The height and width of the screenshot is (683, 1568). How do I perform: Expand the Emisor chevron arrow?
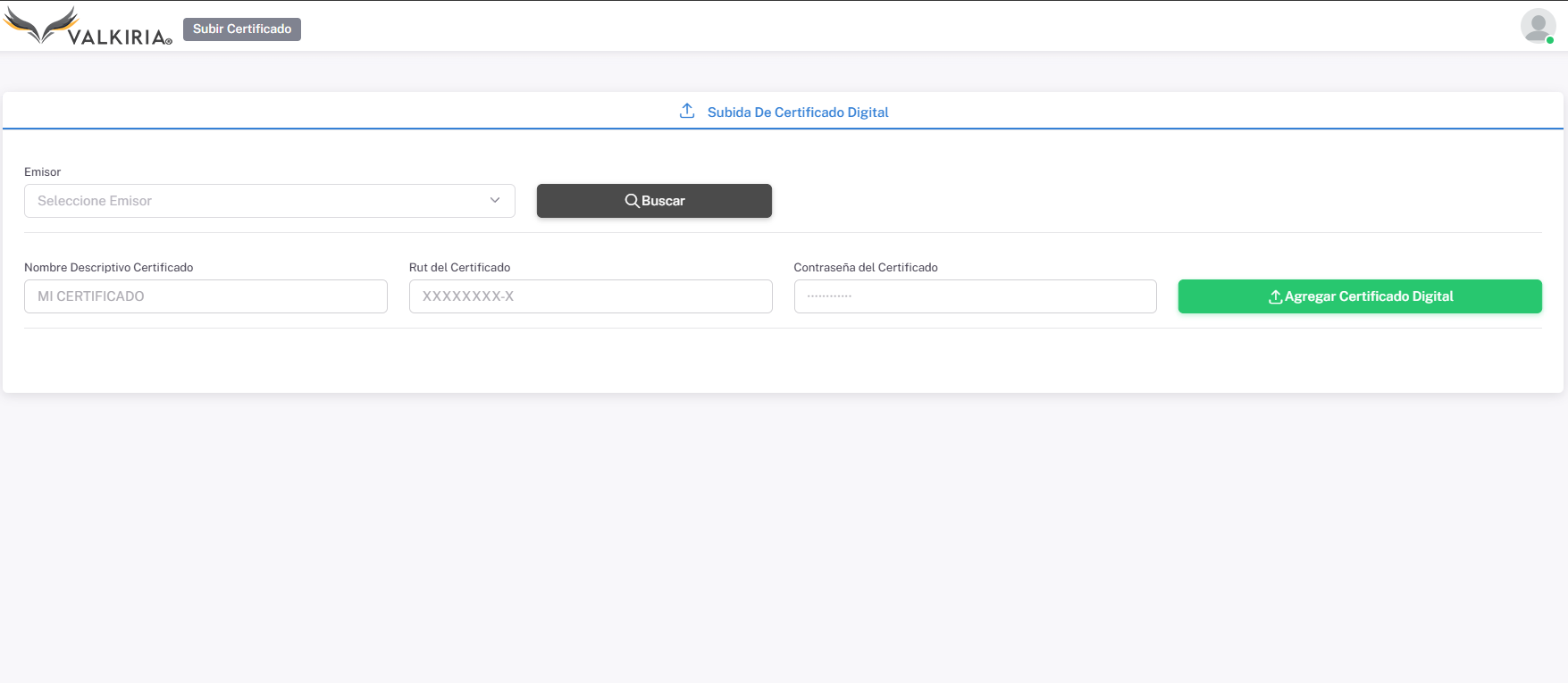coord(495,200)
